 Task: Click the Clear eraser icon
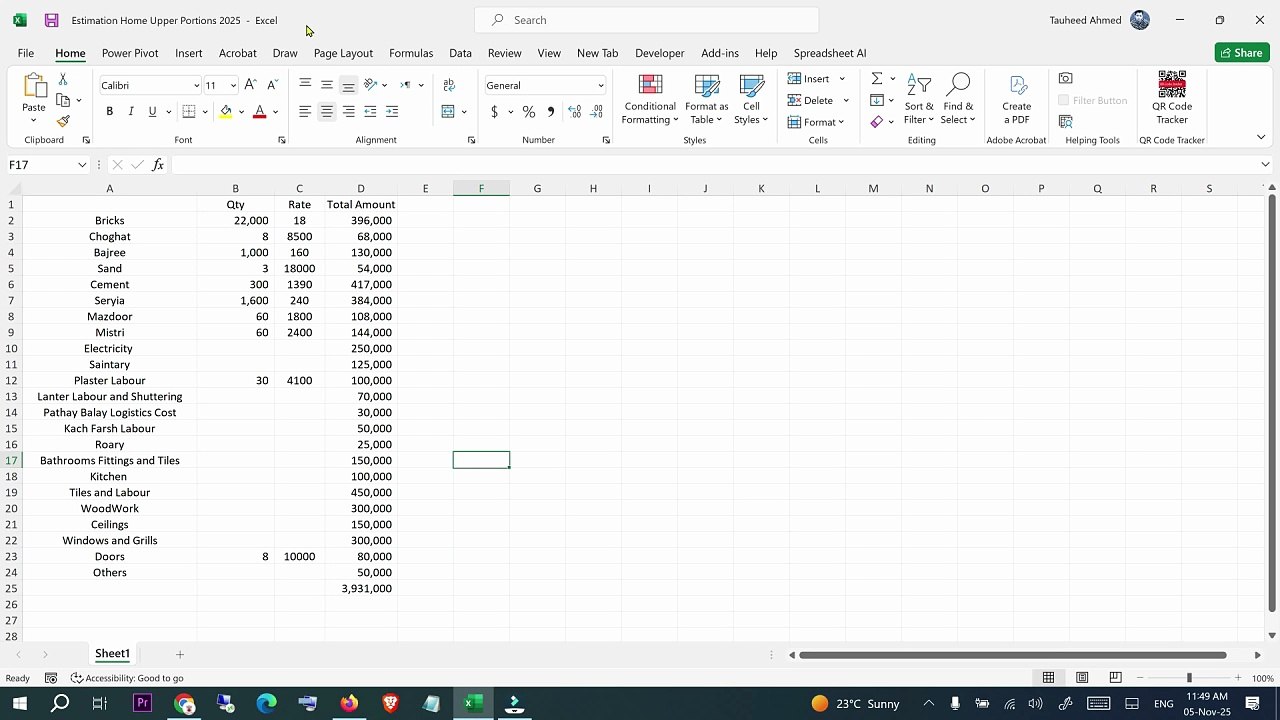coord(877,122)
